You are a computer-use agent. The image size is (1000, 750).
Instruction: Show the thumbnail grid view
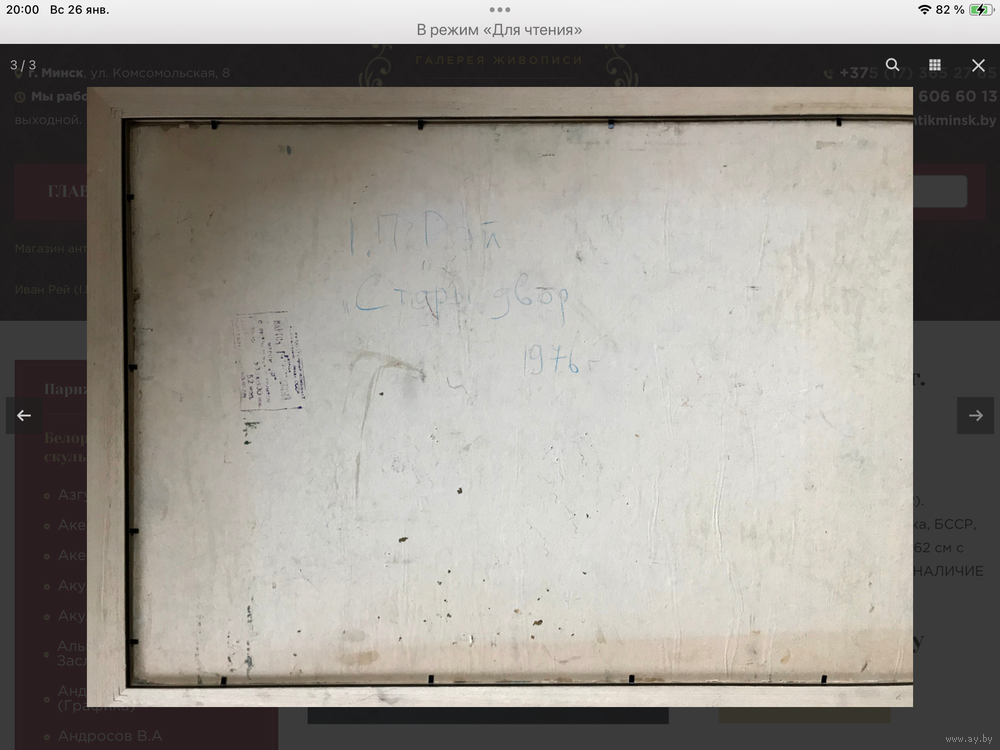pyautogui.click(x=934, y=65)
